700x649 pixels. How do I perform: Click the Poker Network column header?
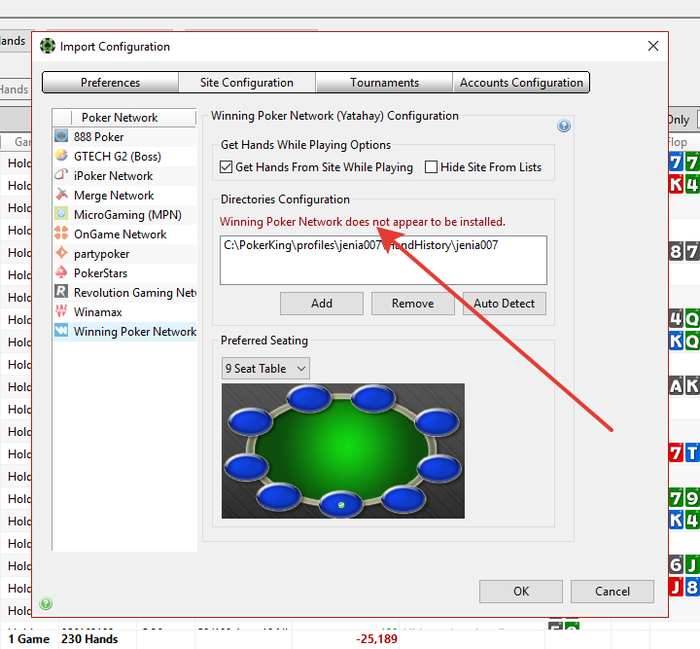pos(119,117)
